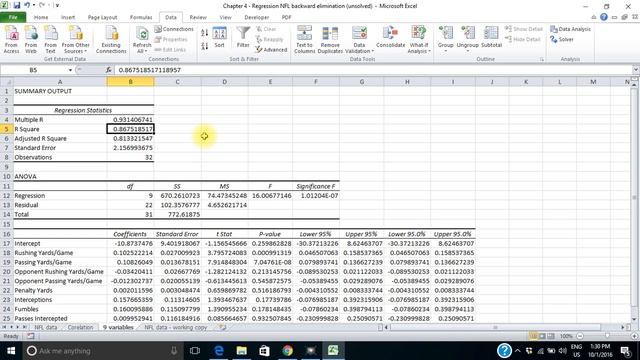Import data From Text
Image resolution: width=640 pixels, height=360 pixels.
coord(50,39)
